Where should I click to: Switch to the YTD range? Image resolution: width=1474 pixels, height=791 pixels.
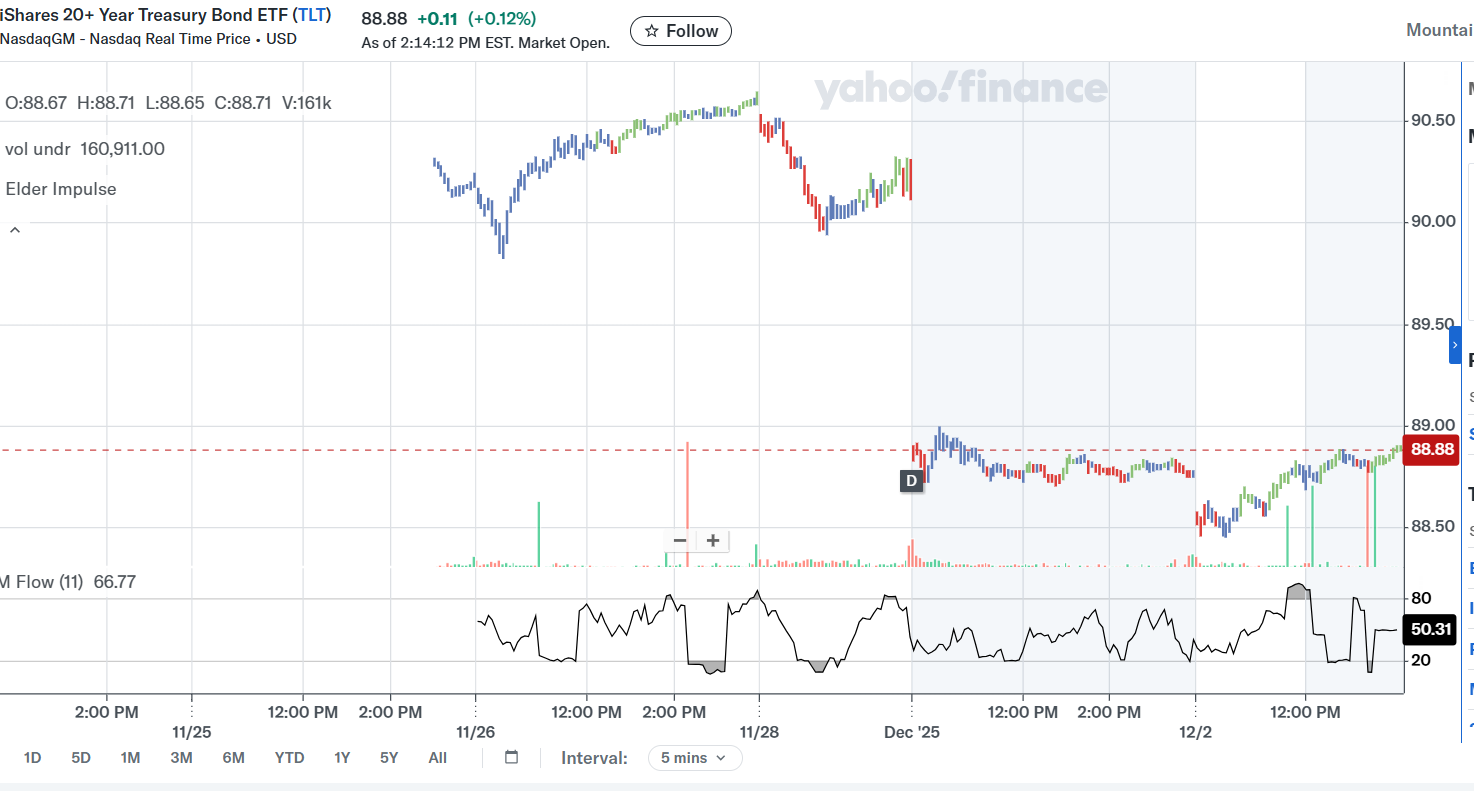[289, 758]
